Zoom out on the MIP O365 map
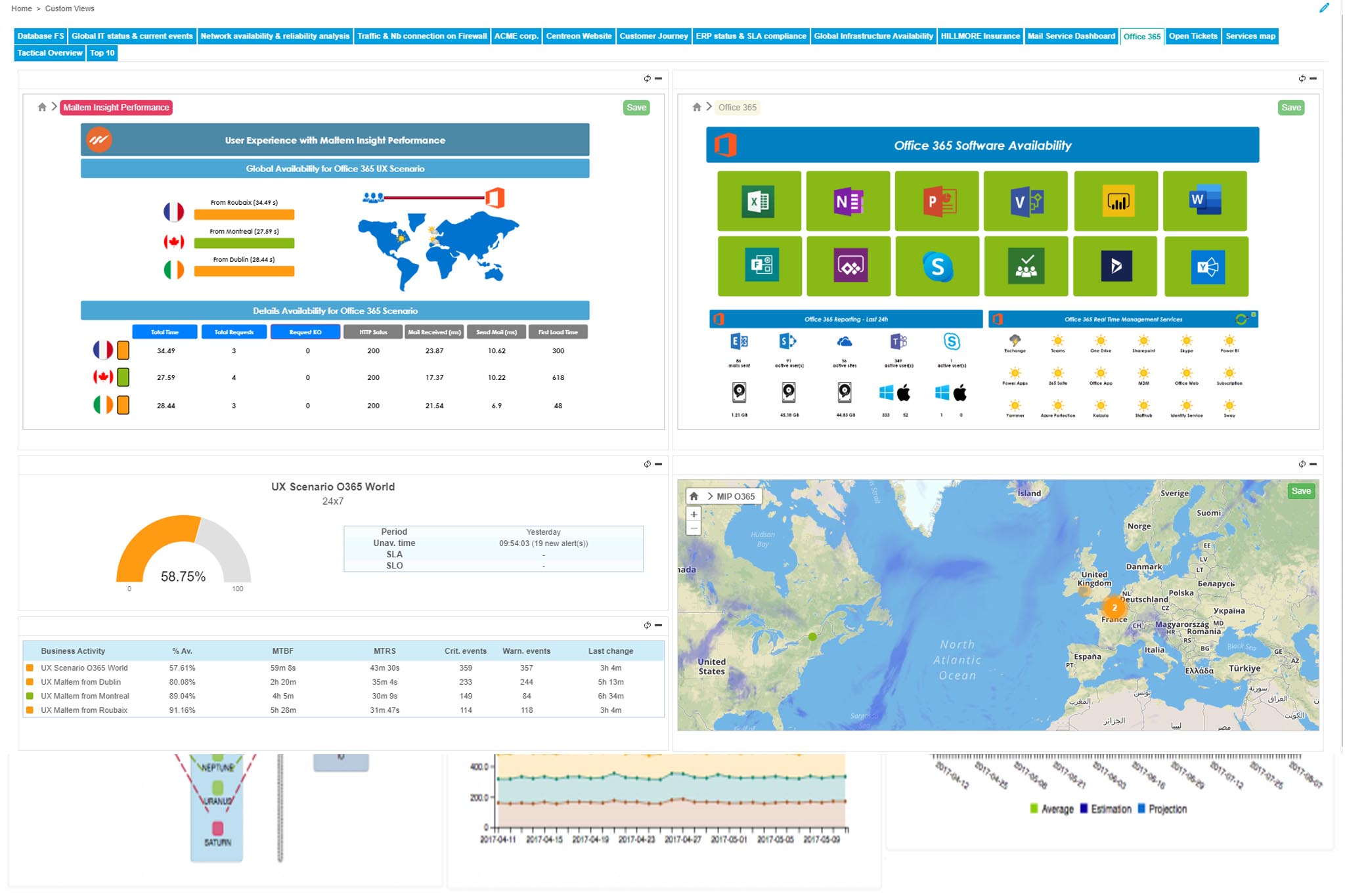1345x896 pixels. pos(694,528)
